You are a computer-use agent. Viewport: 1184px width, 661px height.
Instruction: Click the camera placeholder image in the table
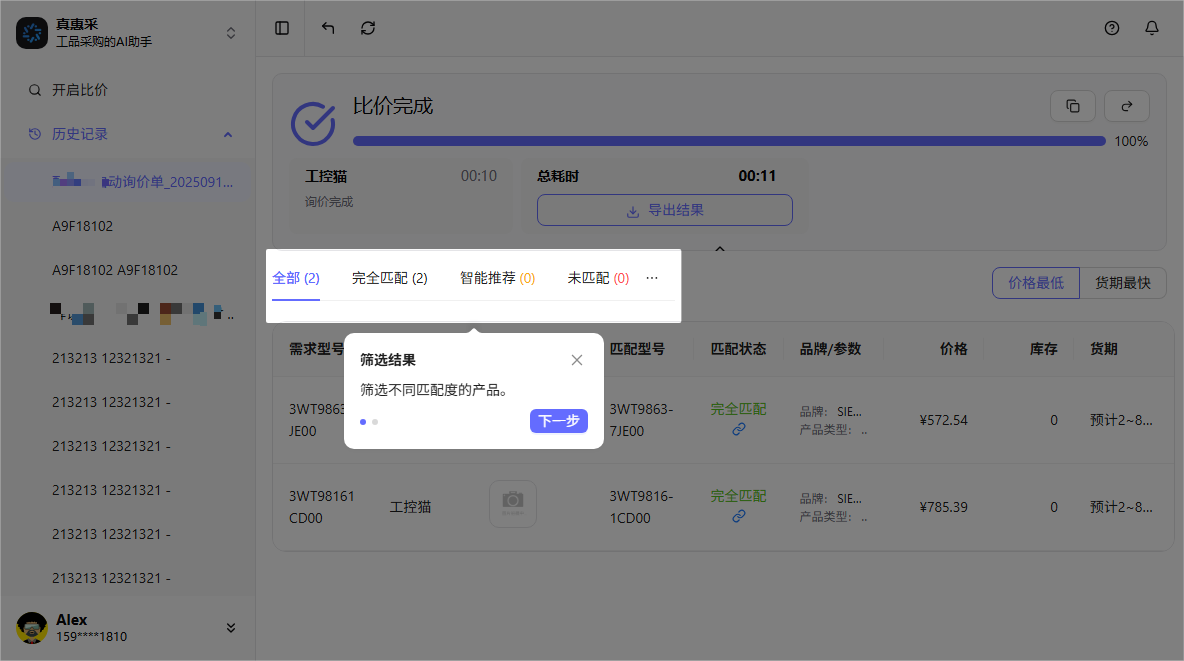513,504
